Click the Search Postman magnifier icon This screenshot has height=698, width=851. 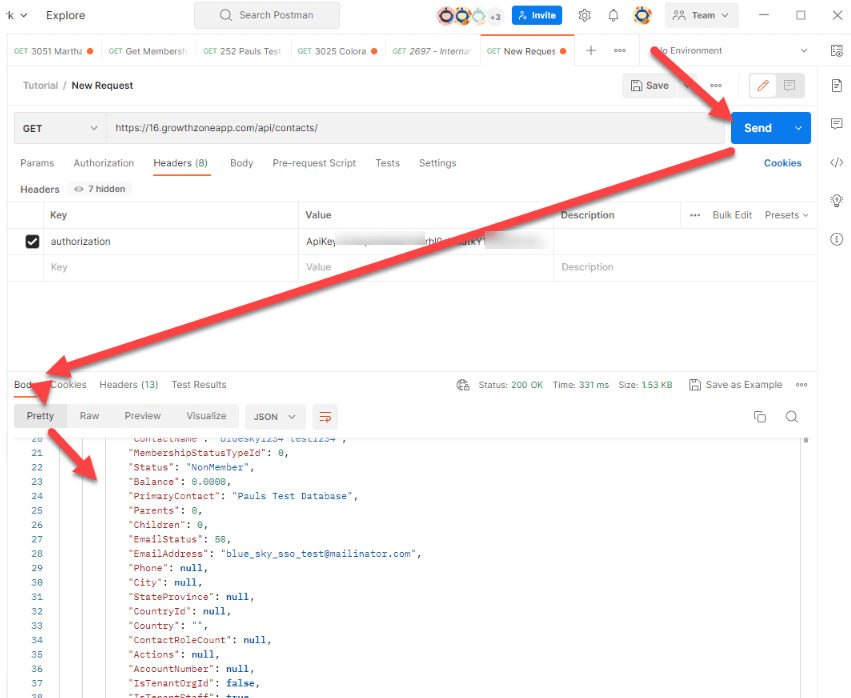click(x=226, y=15)
